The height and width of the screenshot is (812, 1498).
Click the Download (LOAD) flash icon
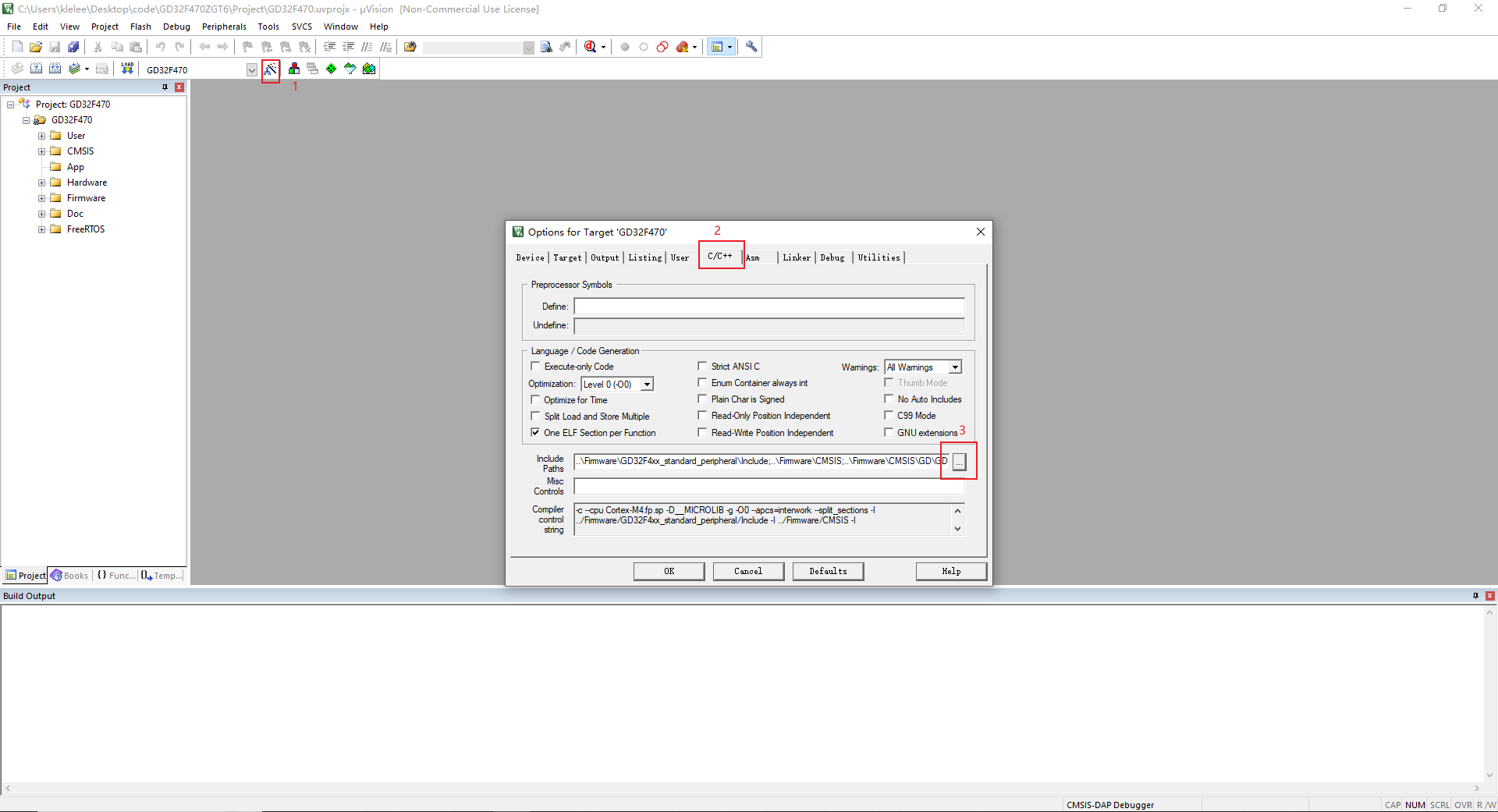(x=127, y=69)
